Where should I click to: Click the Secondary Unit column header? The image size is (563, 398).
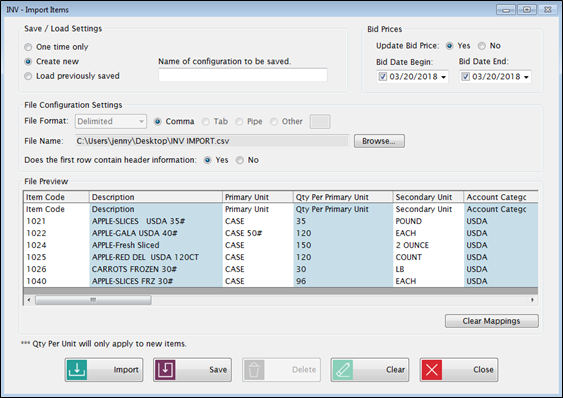point(428,197)
